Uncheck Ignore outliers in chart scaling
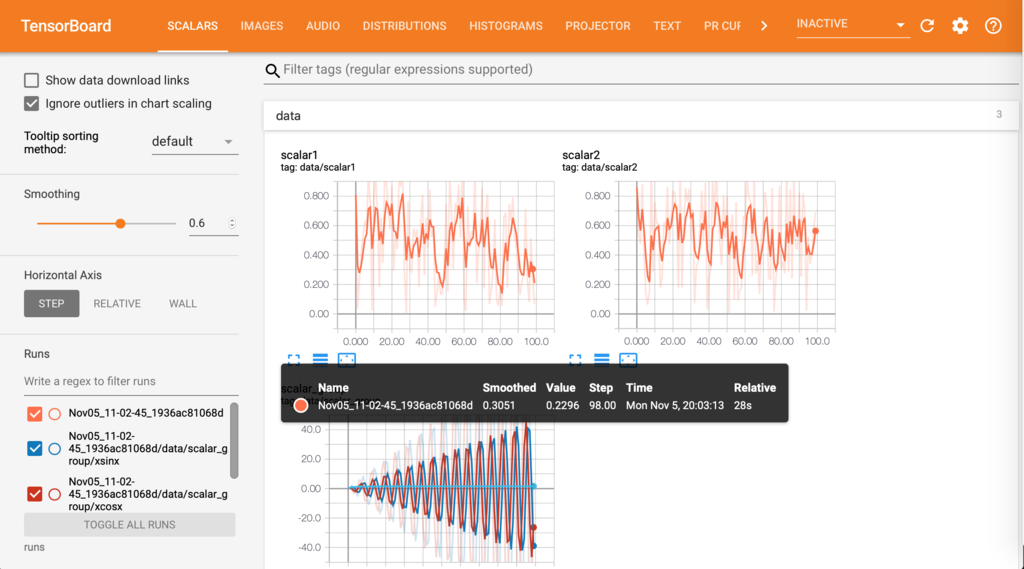Screen dimensions: 1024x569 [31, 103]
